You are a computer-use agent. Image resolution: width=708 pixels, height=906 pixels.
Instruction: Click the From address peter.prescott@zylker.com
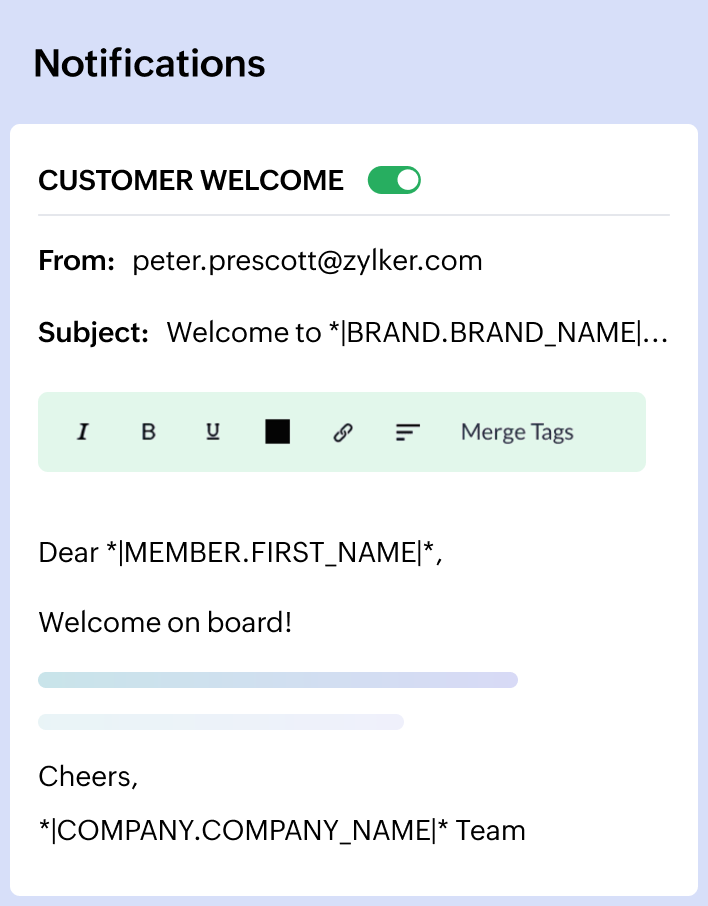pos(307,261)
